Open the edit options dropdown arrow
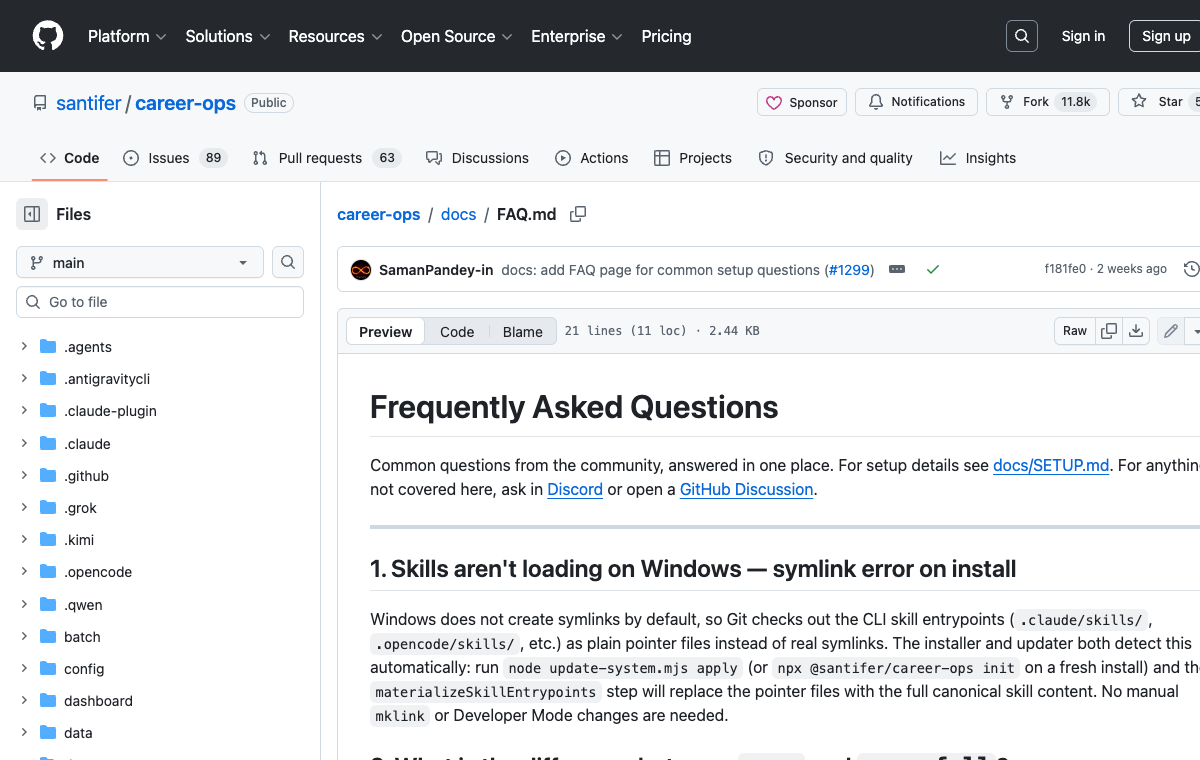Image resolution: width=1200 pixels, height=760 pixels. point(1193,331)
